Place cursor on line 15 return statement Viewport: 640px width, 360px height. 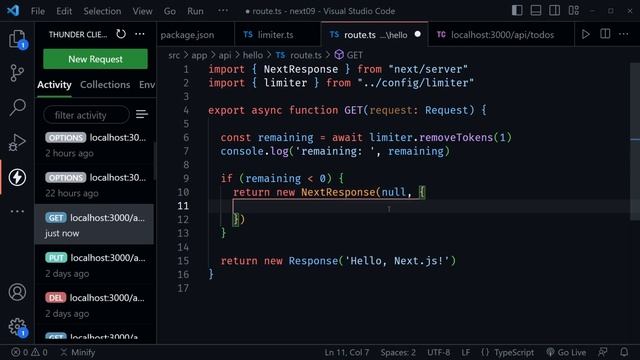point(338,260)
